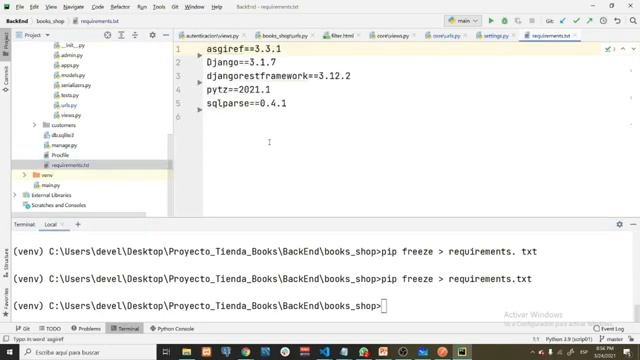Select requirements.txt in project tree
The width and height of the screenshot is (640, 360).
(x=70, y=165)
